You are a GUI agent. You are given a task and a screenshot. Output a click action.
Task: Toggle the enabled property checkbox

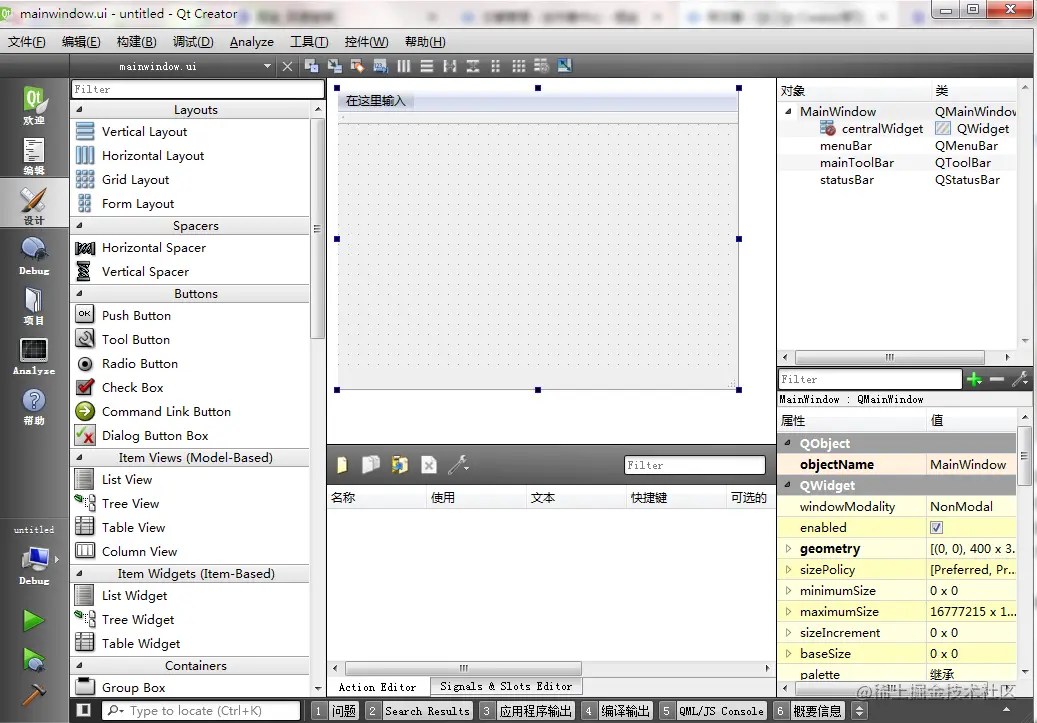click(x=936, y=527)
